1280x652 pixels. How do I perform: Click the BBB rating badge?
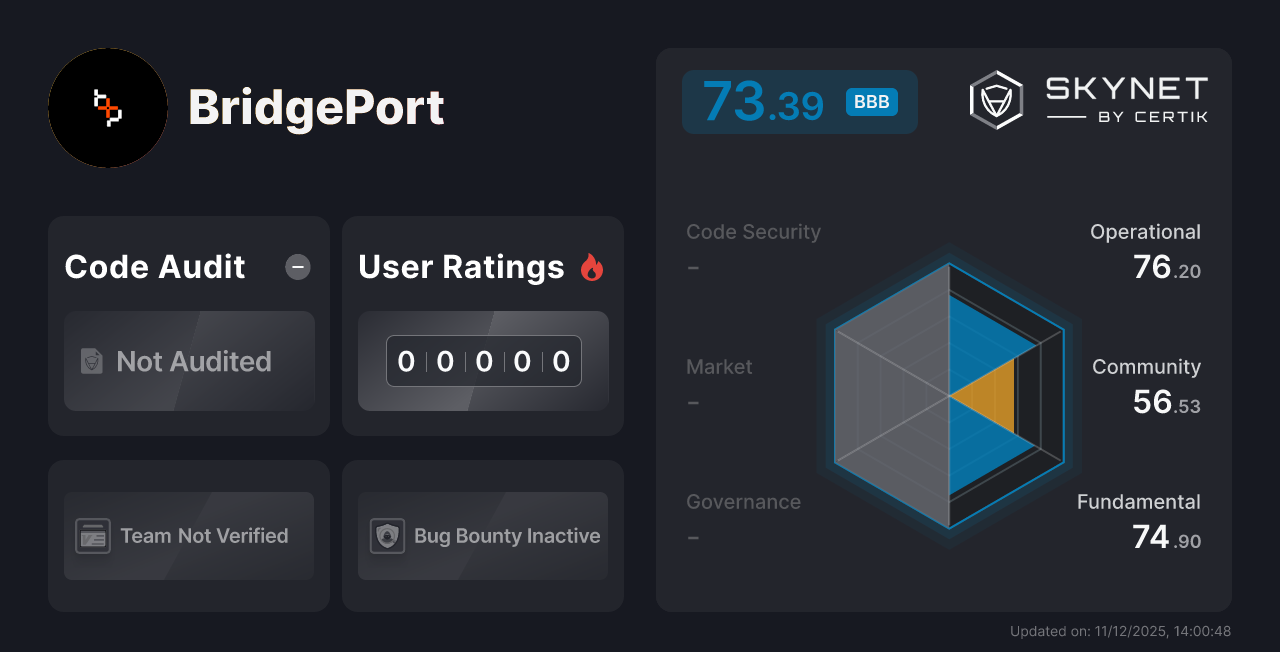[870, 101]
